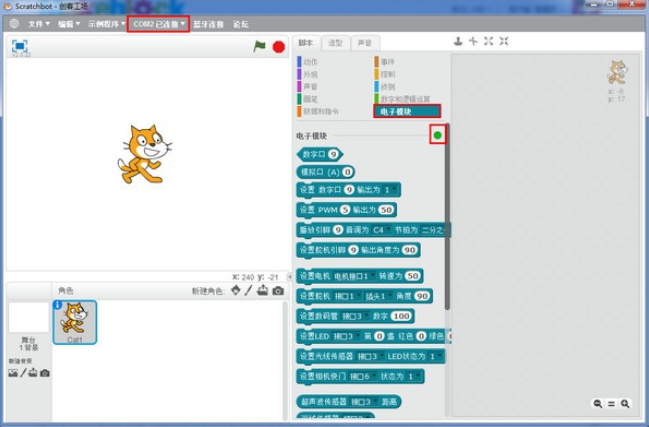This screenshot has width=649, height=427.
Task: Open output value dropdown in 设置数字口 block
Action: pos(391,190)
